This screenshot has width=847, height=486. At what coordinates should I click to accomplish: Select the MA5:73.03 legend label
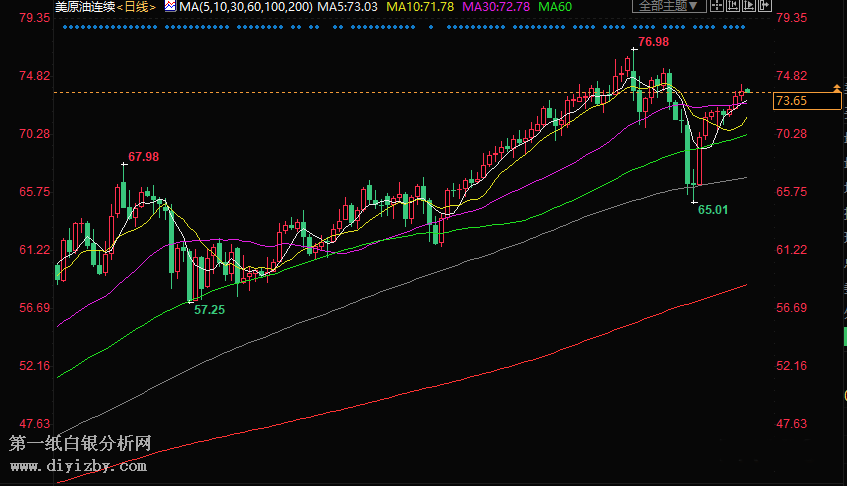coord(348,6)
